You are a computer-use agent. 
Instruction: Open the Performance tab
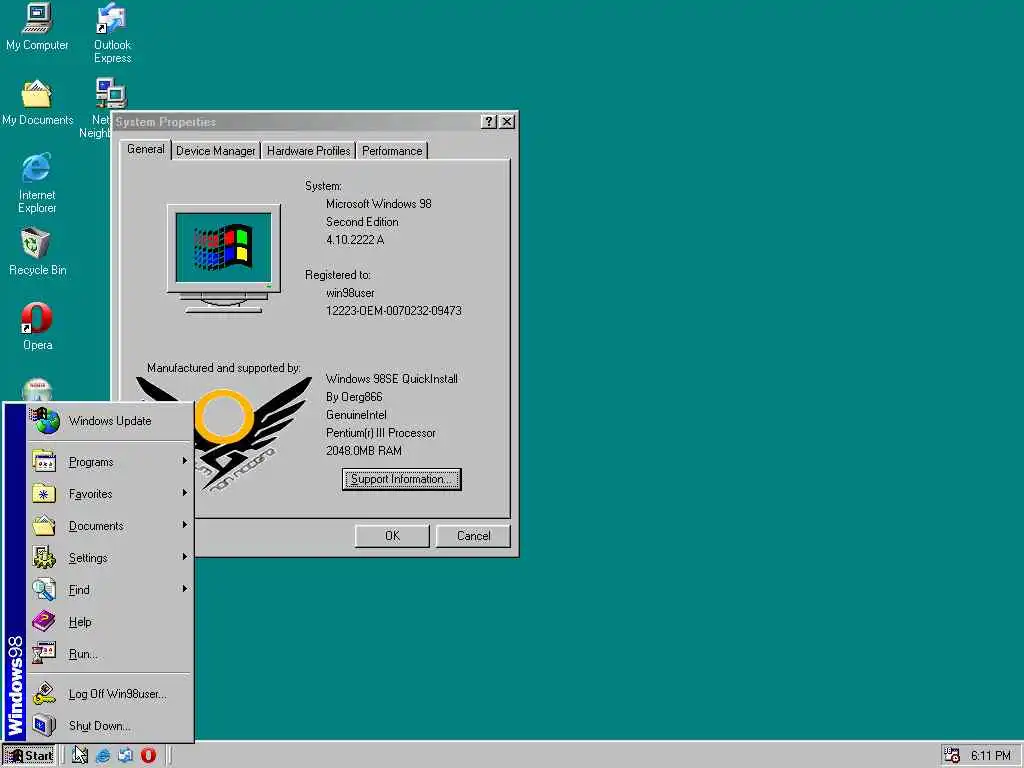click(x=392, y=151)
